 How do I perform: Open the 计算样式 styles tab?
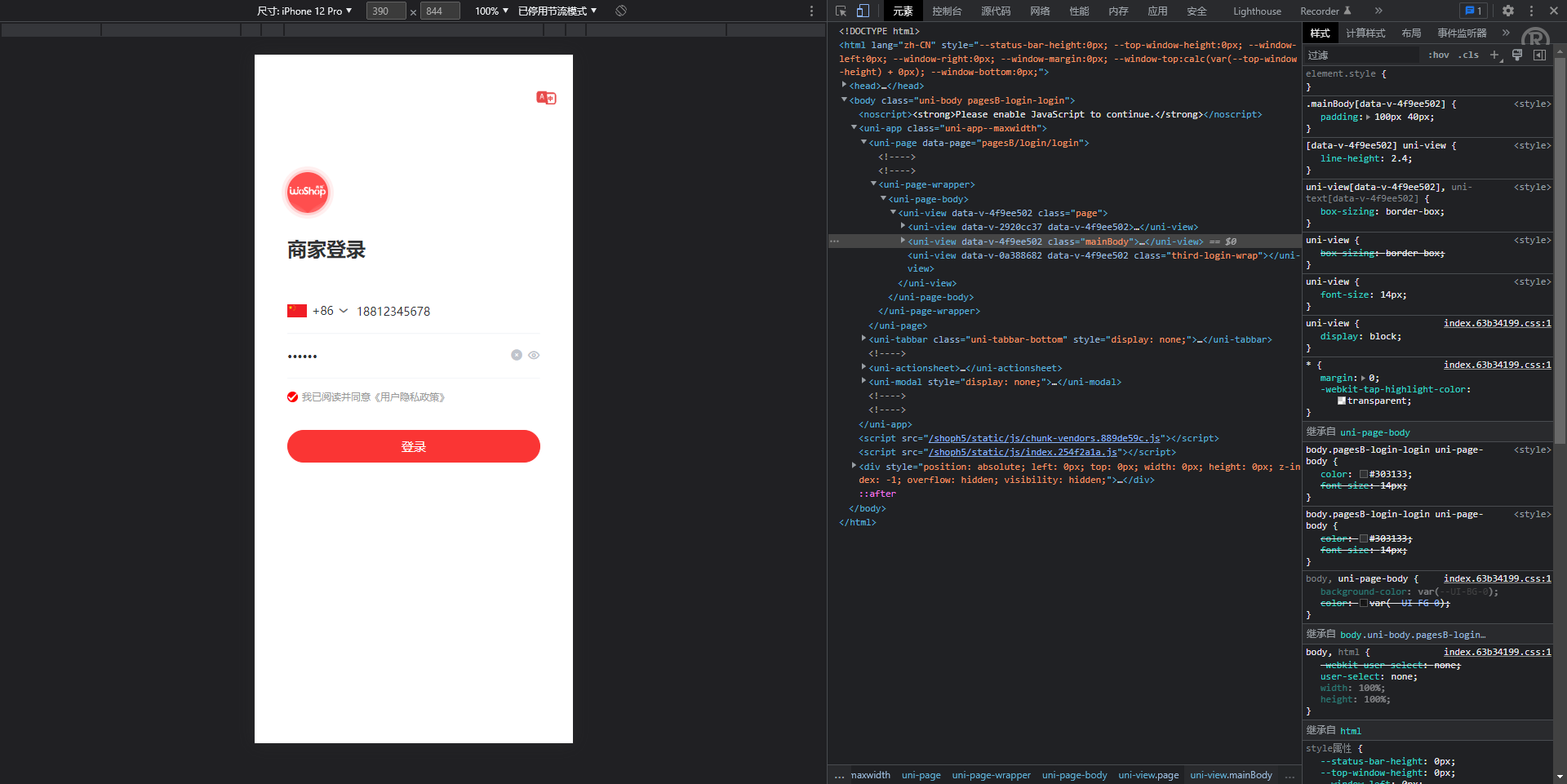pyautogui.click(x=1365, y=33)
